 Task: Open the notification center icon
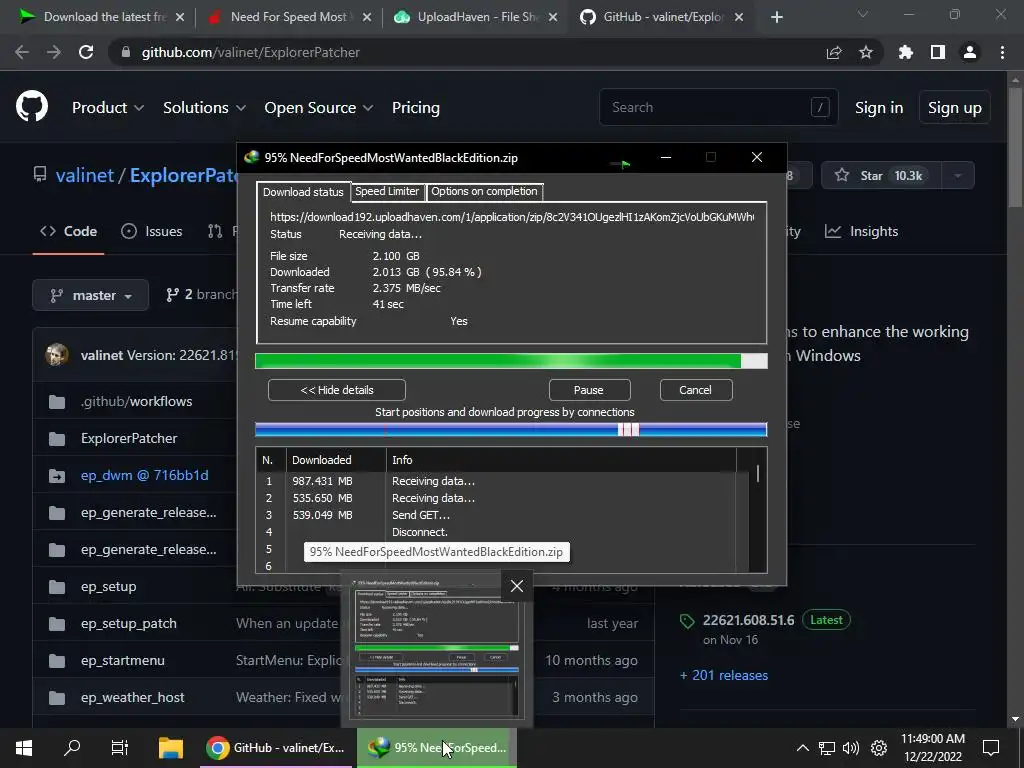coord(991,748)
